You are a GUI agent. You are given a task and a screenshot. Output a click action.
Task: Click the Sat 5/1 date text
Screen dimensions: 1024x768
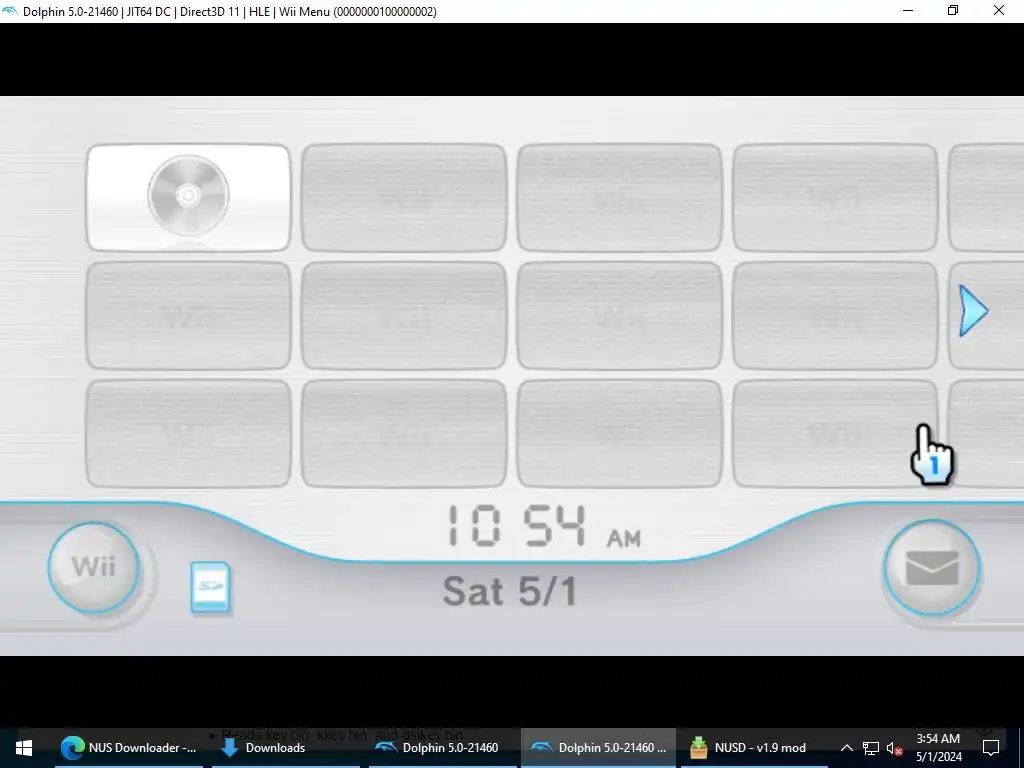tap(509, 591)
